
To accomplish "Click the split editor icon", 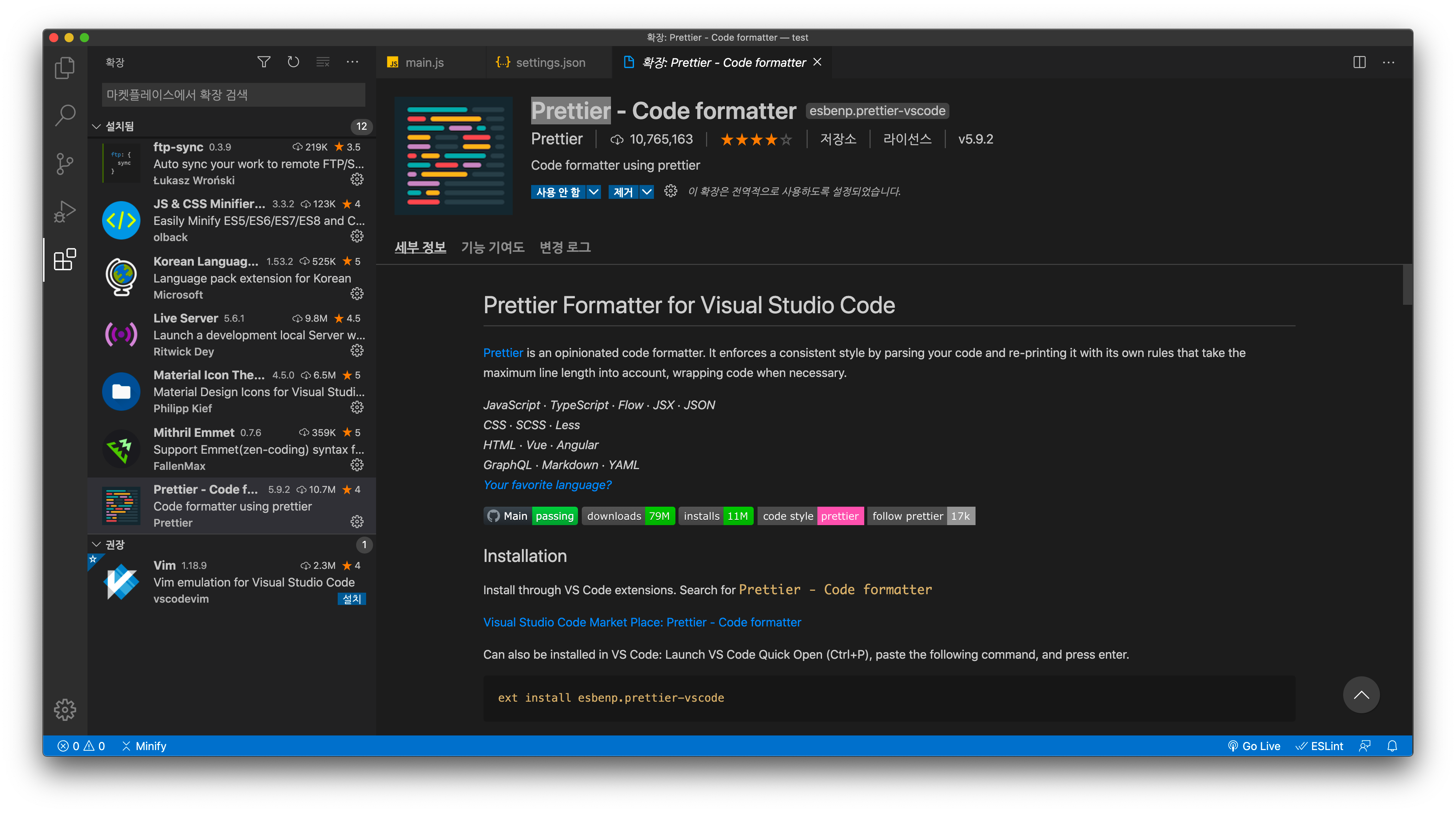I will (1359, 62).
